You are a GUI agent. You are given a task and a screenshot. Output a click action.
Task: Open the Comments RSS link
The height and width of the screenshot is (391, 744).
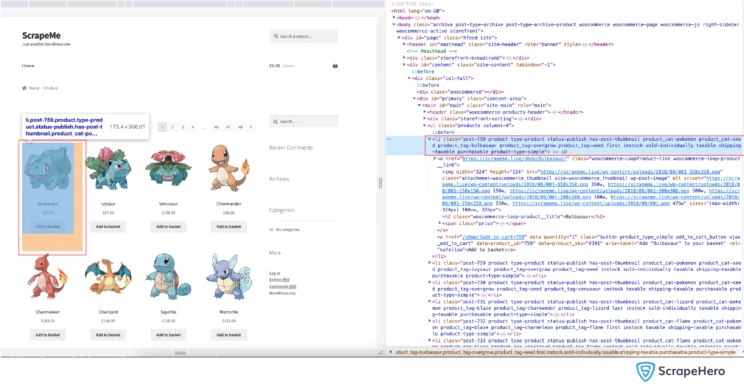(283, 287)
